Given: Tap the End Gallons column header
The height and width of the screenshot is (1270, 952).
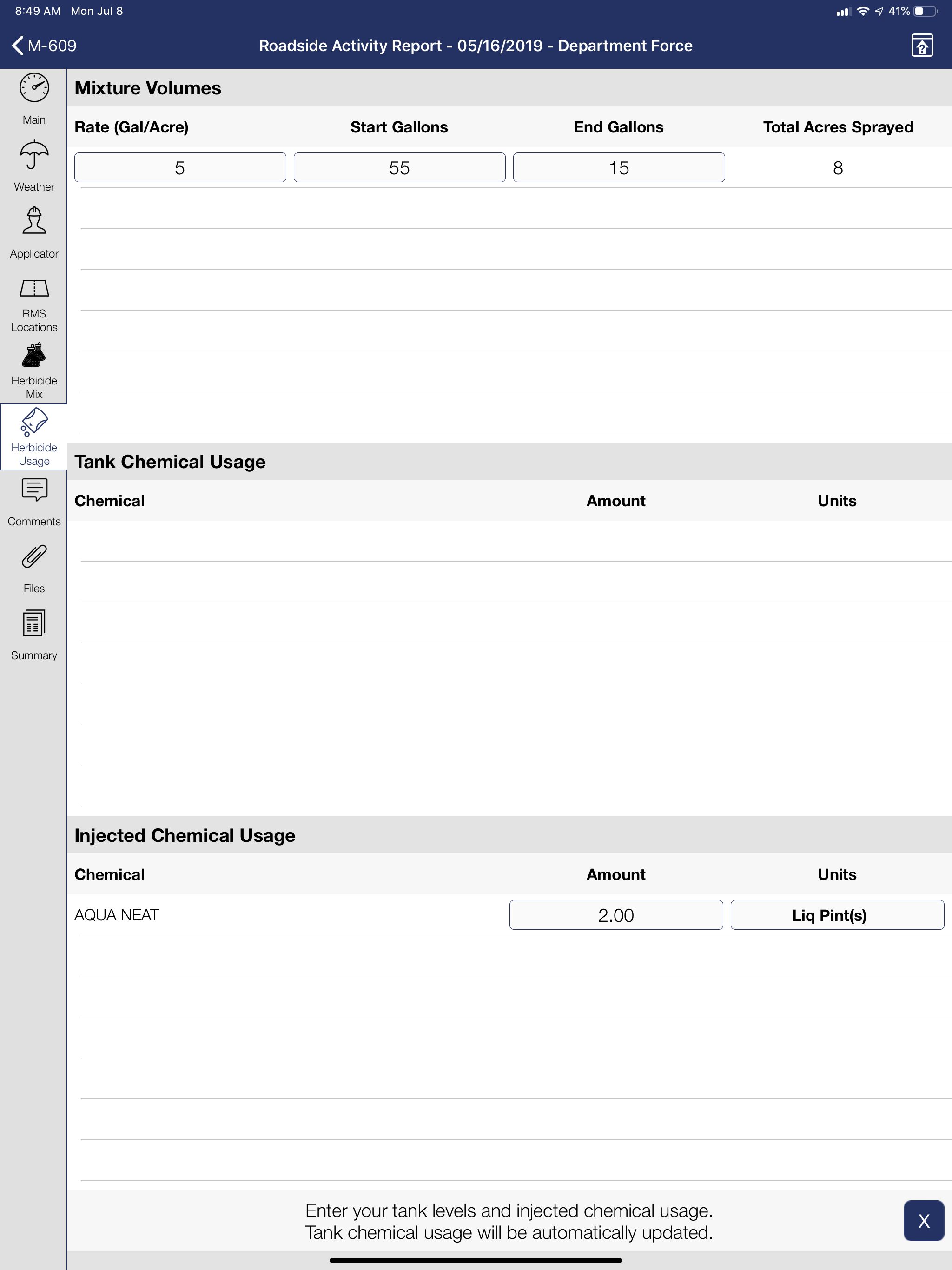Looking at the screenshot, I should 618,127.
